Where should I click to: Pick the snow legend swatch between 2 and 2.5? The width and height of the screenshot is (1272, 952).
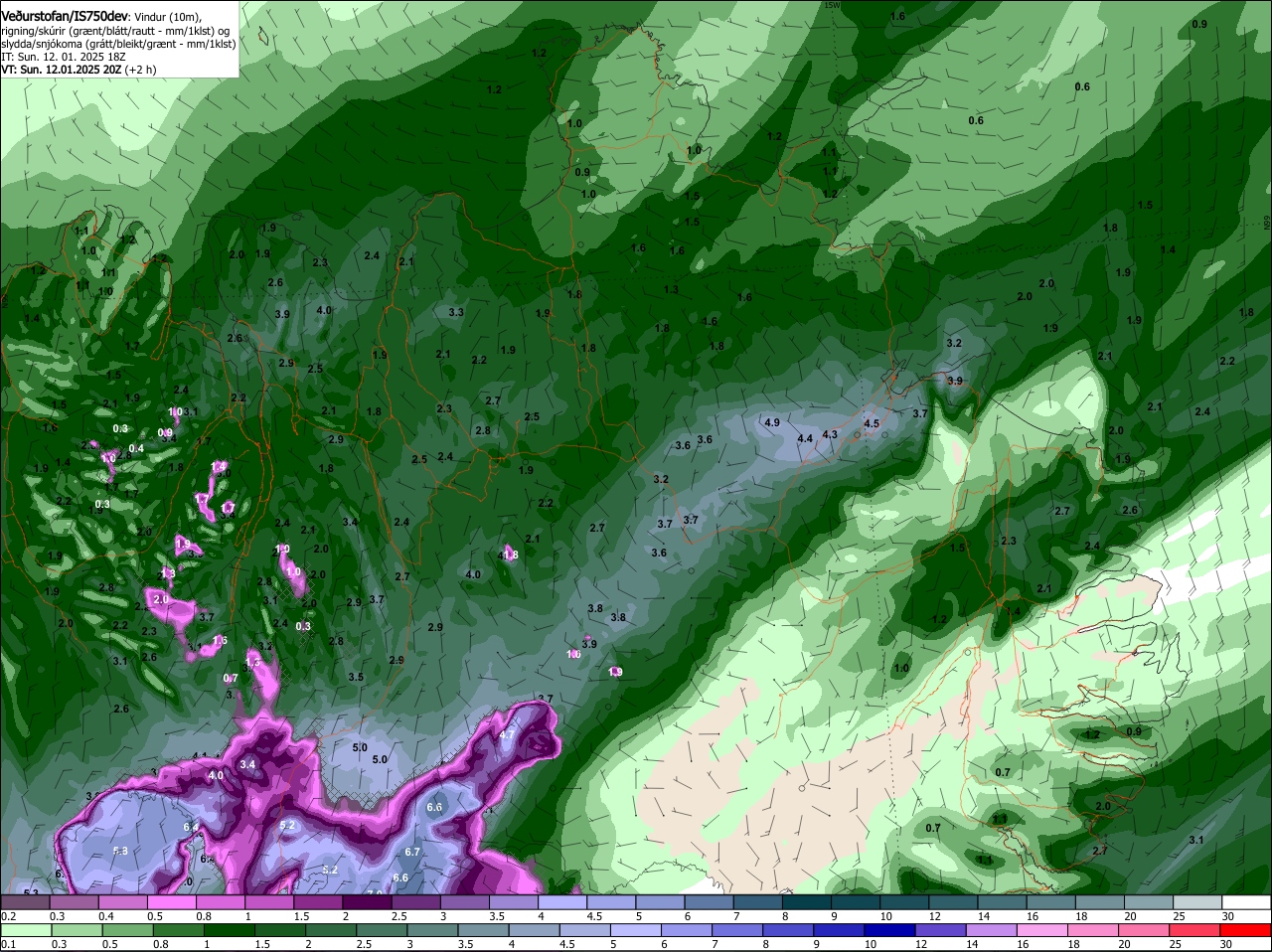(366, 902)
